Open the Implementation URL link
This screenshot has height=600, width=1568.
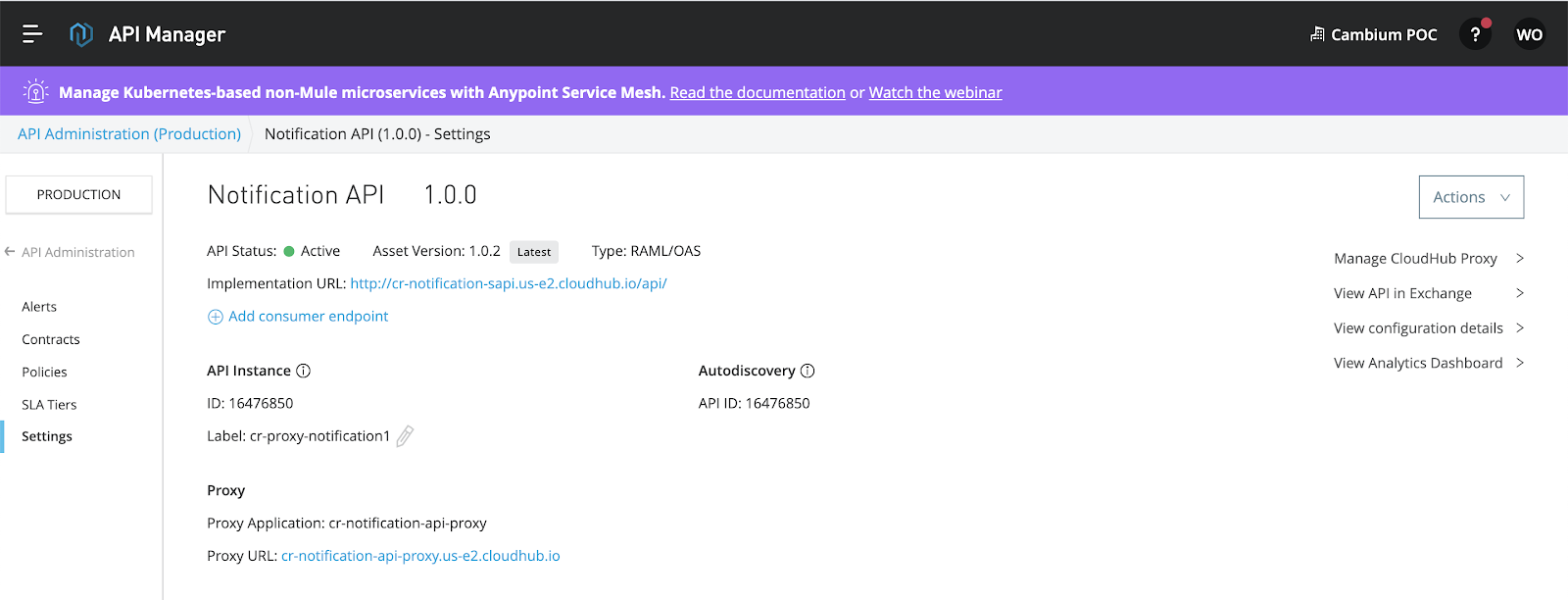[509, 283]
